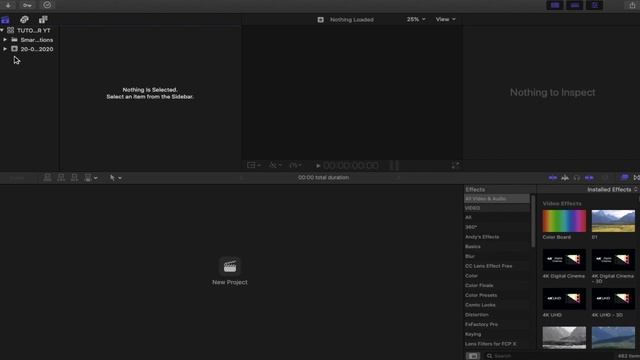Screen dimensions: 640x360
Task: Click the 01 landscape effect thumbnail
Action: click(x=613, y=221)
